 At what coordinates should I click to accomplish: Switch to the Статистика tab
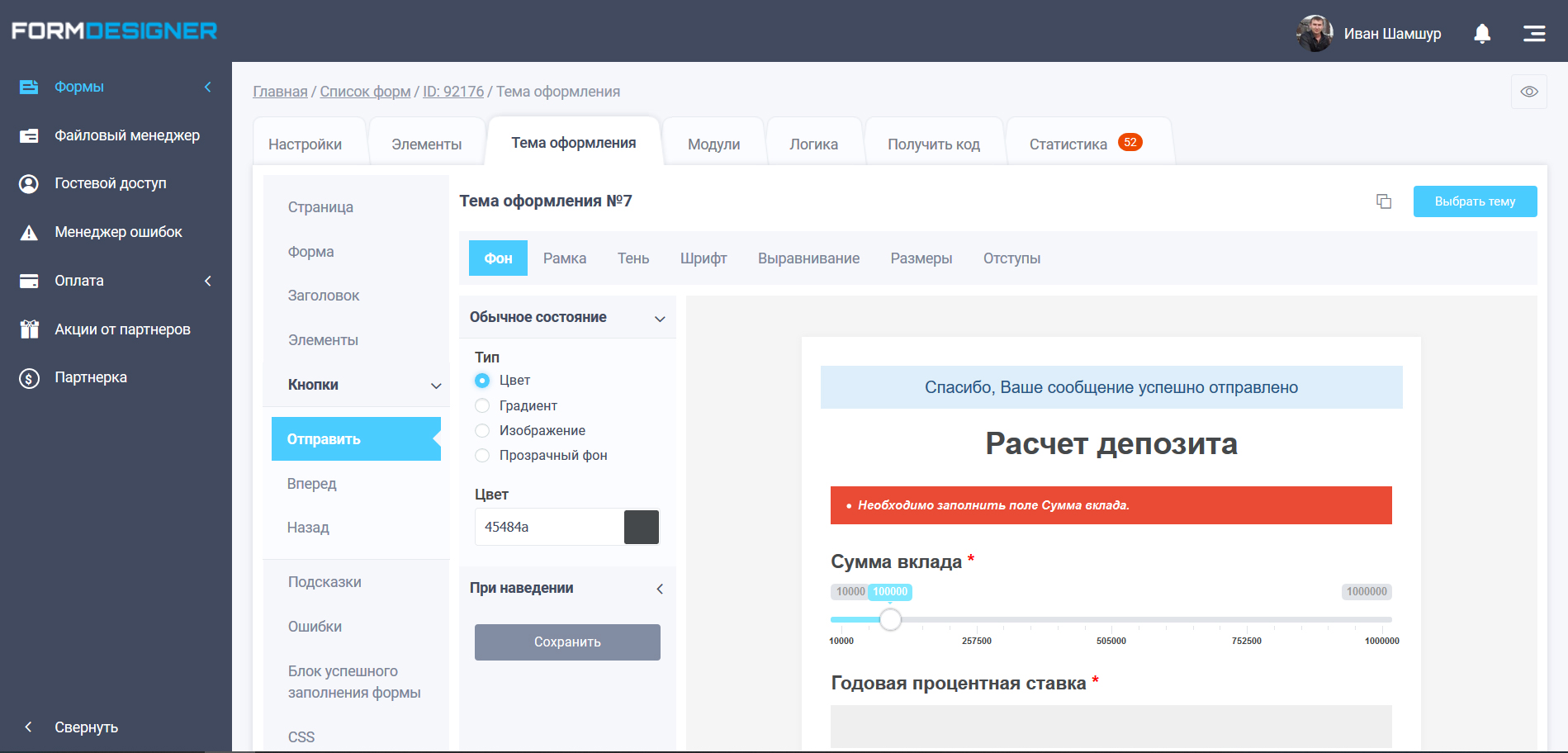point(1068,143)
